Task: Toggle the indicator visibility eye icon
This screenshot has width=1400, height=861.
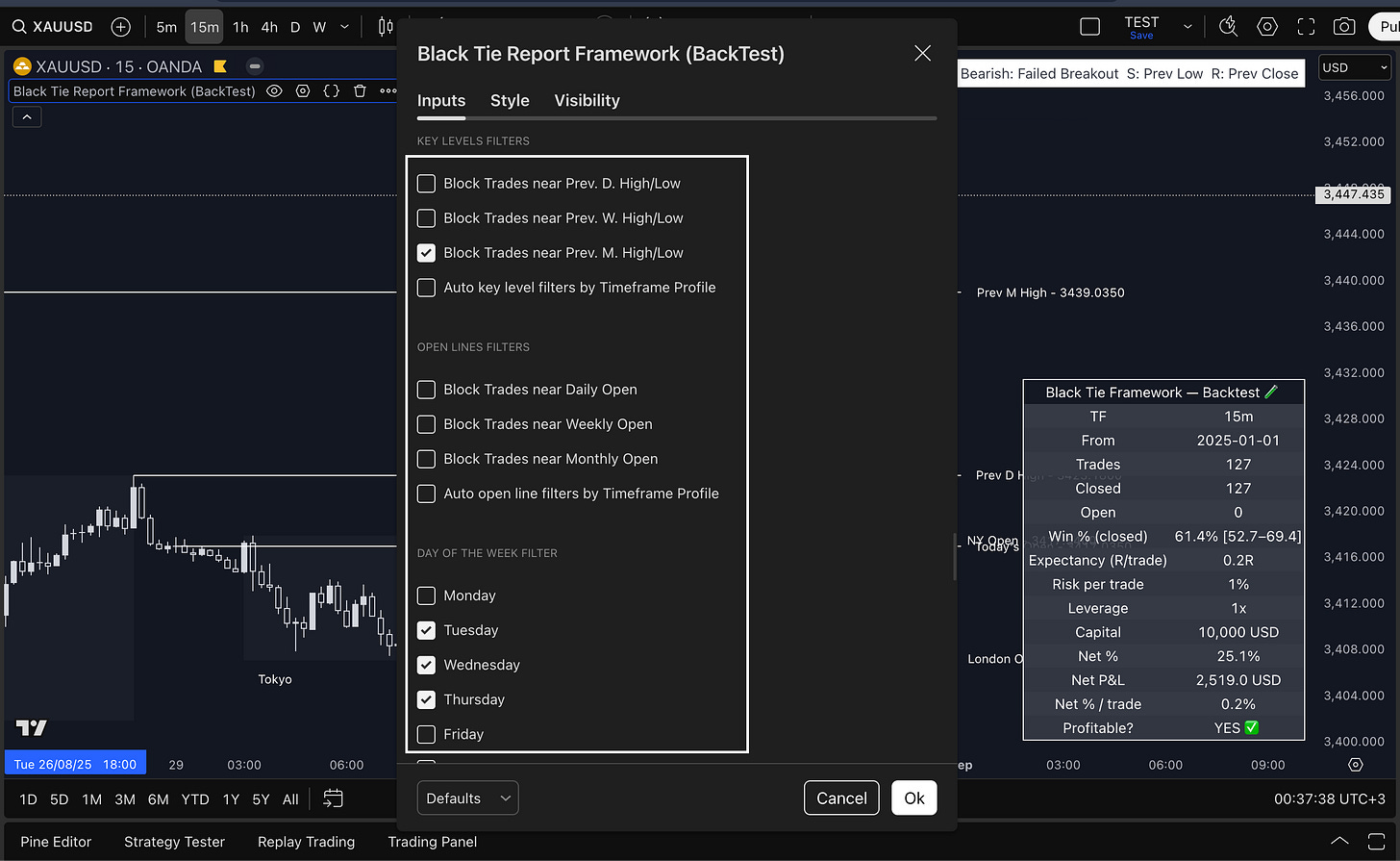Action: click(275, 91)
